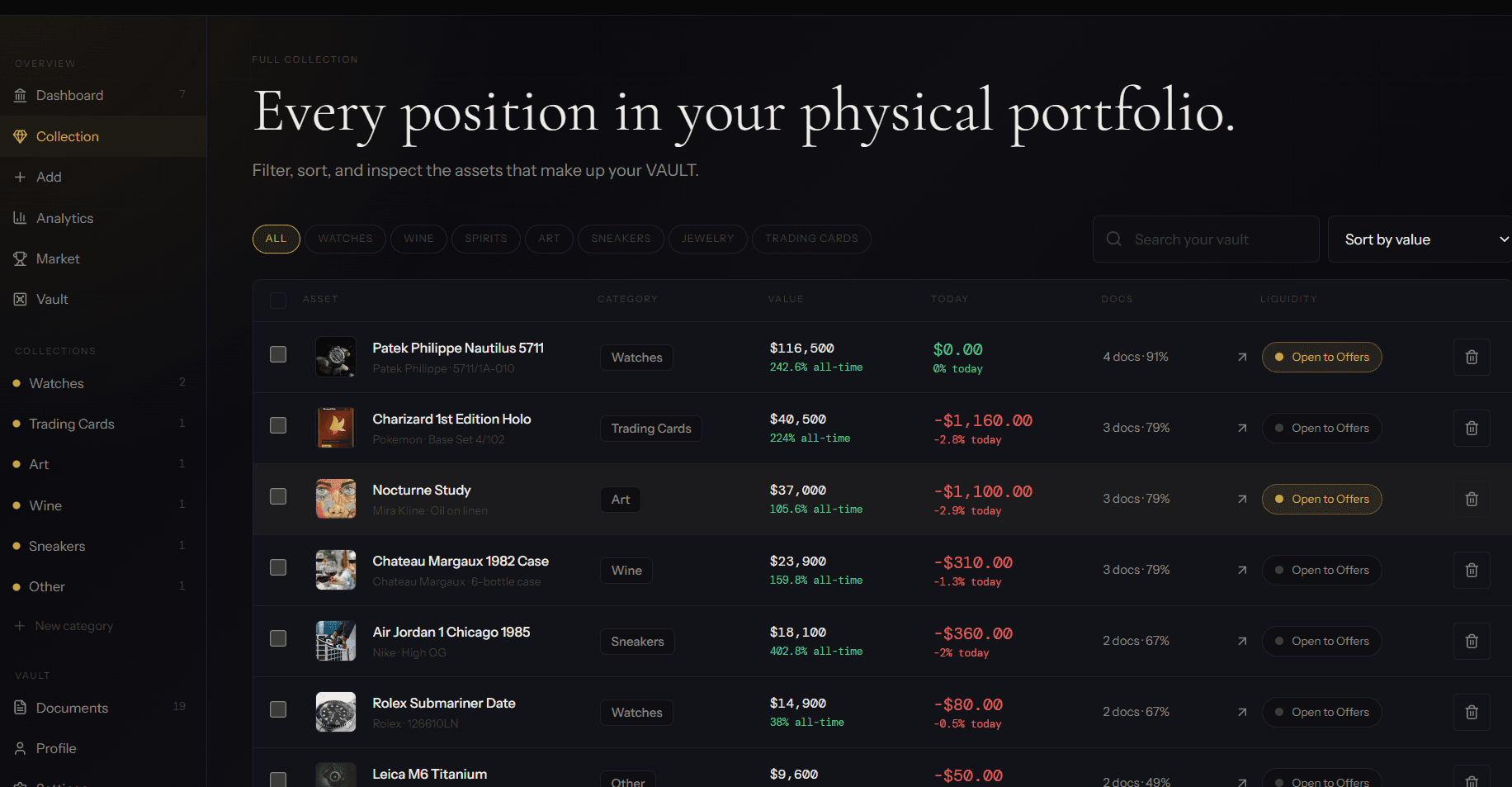Open the Art collection in sidebar
The height and width of the screenshot is (787, 1512).
(x=103, y=464)
